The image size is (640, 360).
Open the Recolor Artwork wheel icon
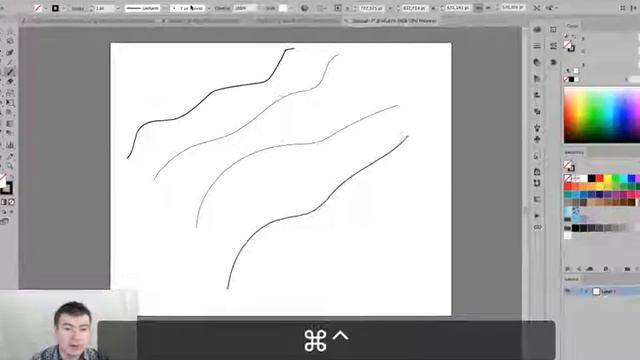click(x=304, y=8)
